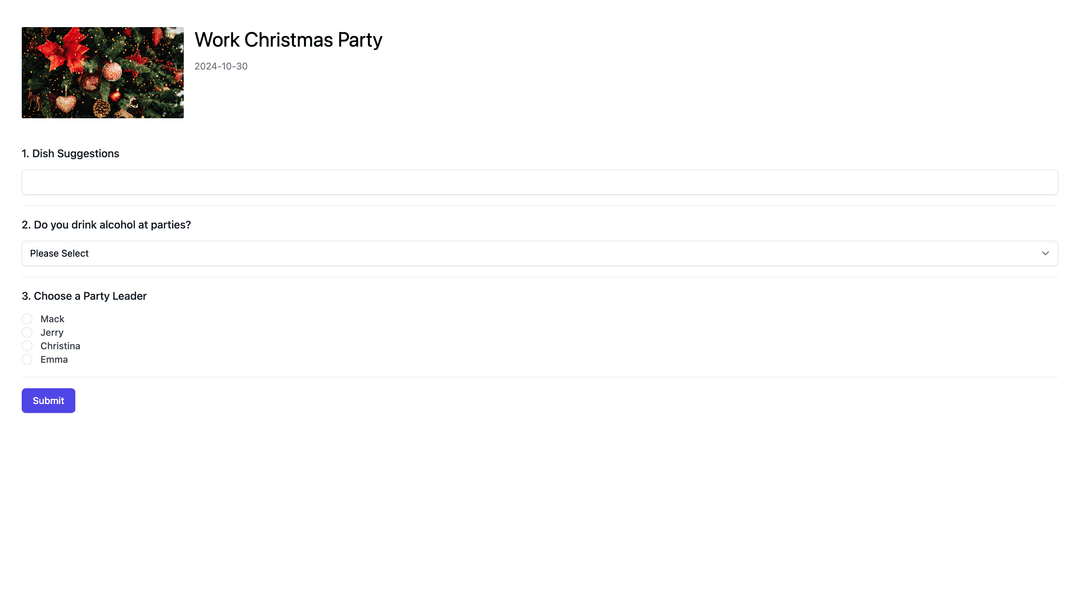Select Mack as party leader
Screen dimensions: 1080x610
click(27, 319)
